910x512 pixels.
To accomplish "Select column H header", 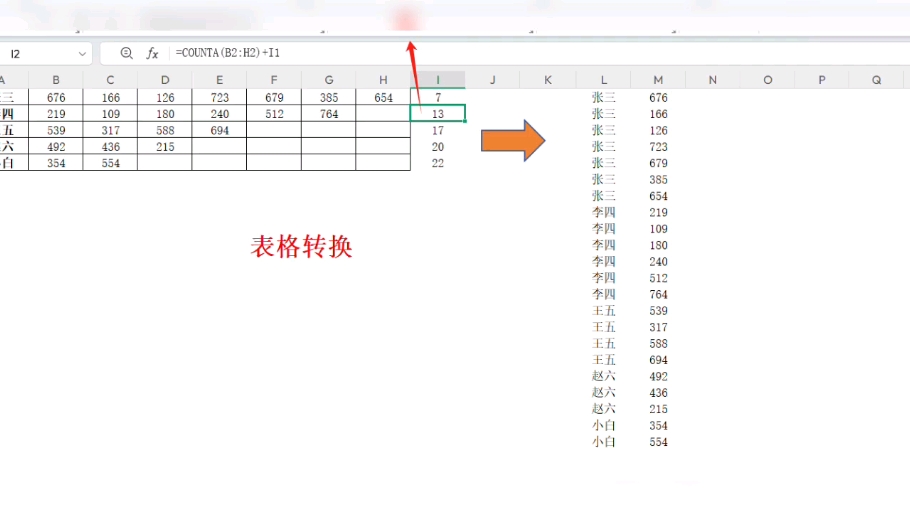I will [x=383, y=80].
